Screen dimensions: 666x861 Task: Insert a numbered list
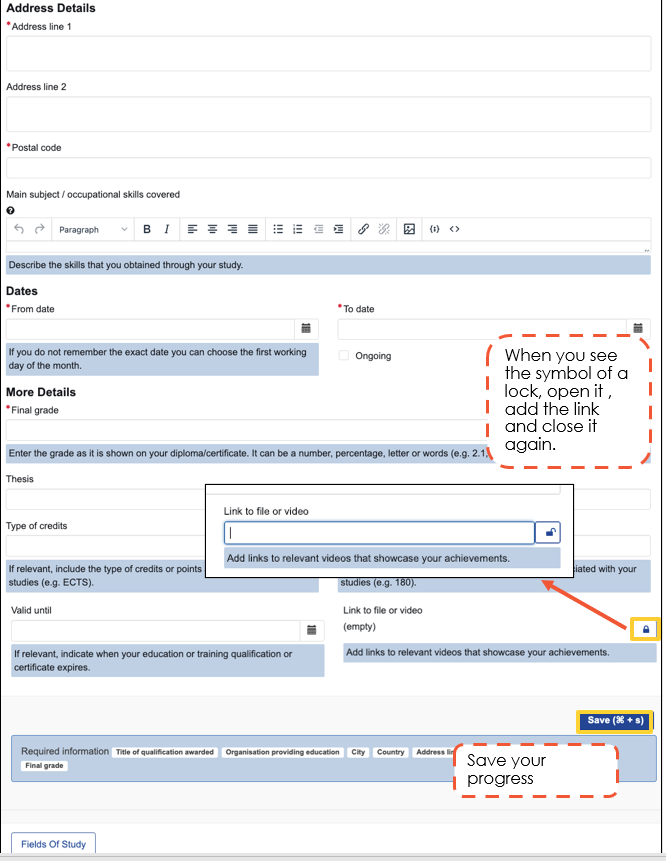pos(298,229)
